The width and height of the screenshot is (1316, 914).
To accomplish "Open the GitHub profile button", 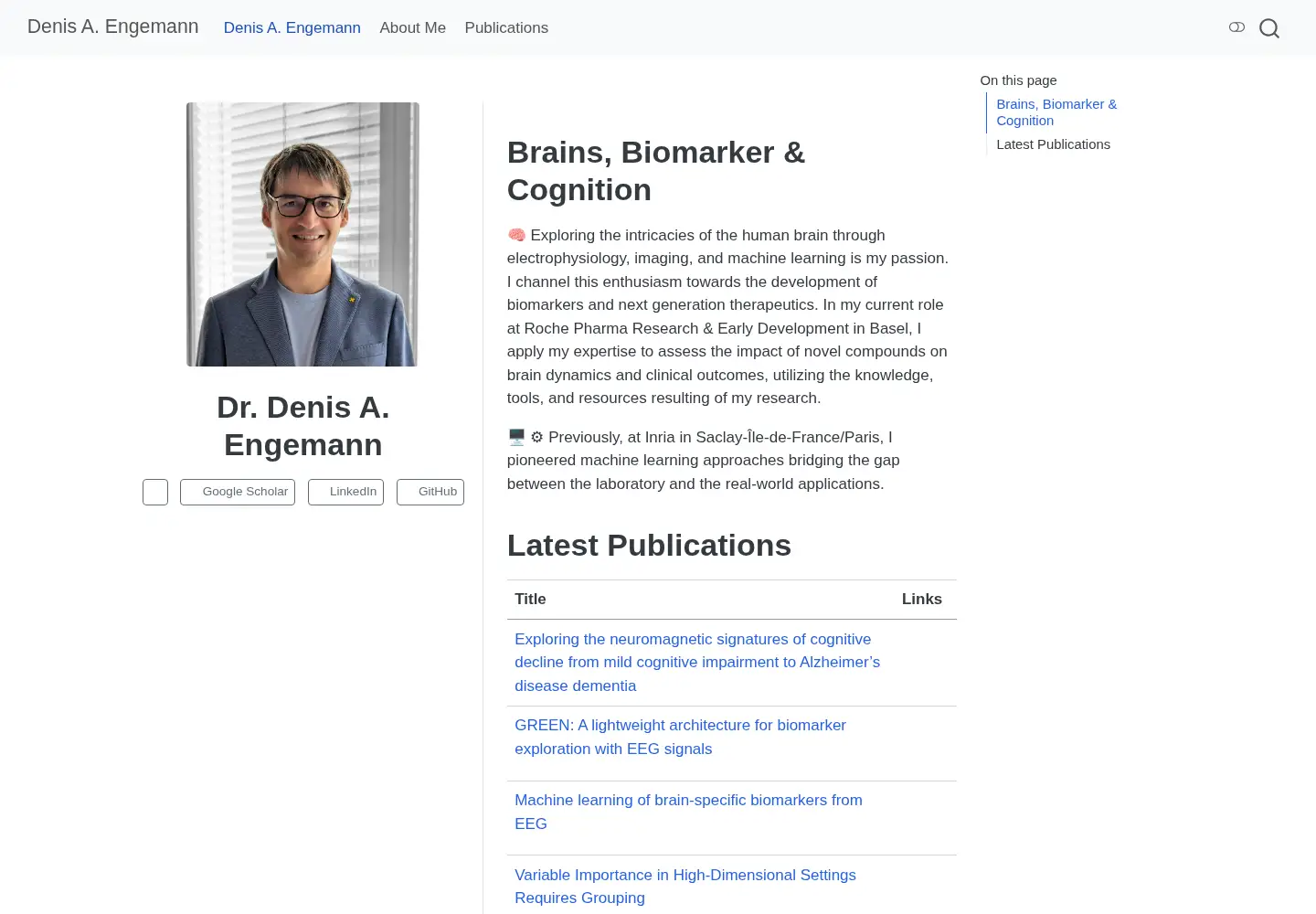I will pos(430,492).
